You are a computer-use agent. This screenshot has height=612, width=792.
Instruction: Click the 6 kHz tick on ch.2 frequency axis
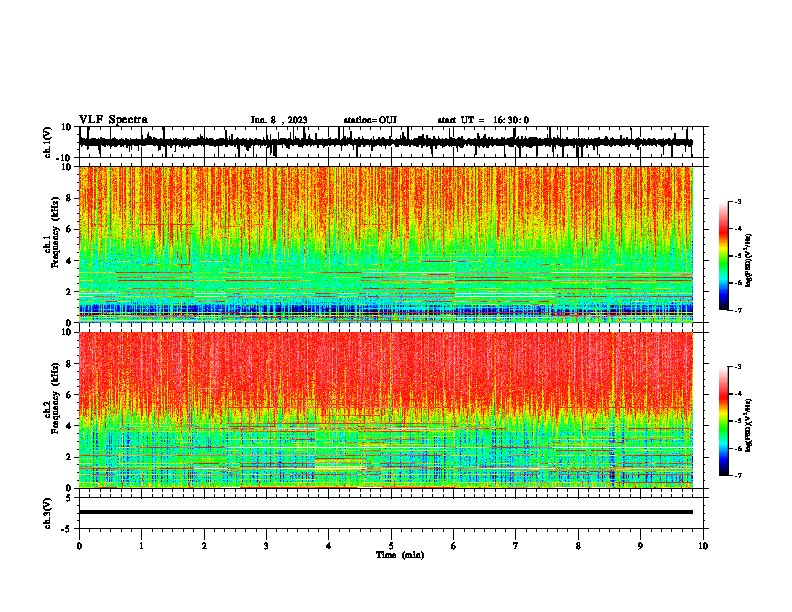69,395
